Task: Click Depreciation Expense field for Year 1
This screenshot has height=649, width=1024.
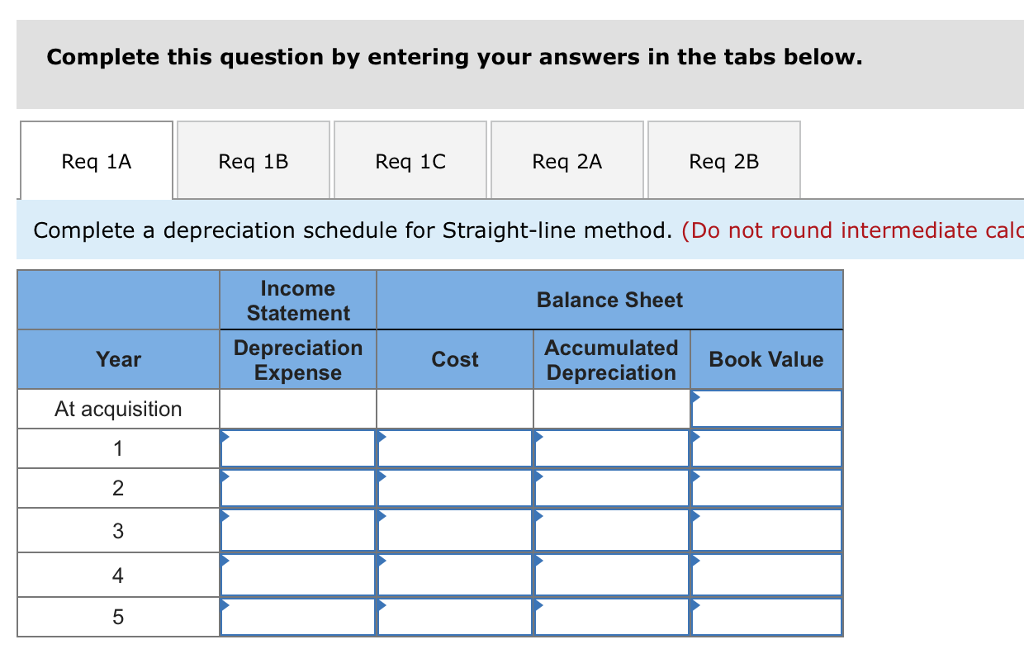Action: pos(298,449)
